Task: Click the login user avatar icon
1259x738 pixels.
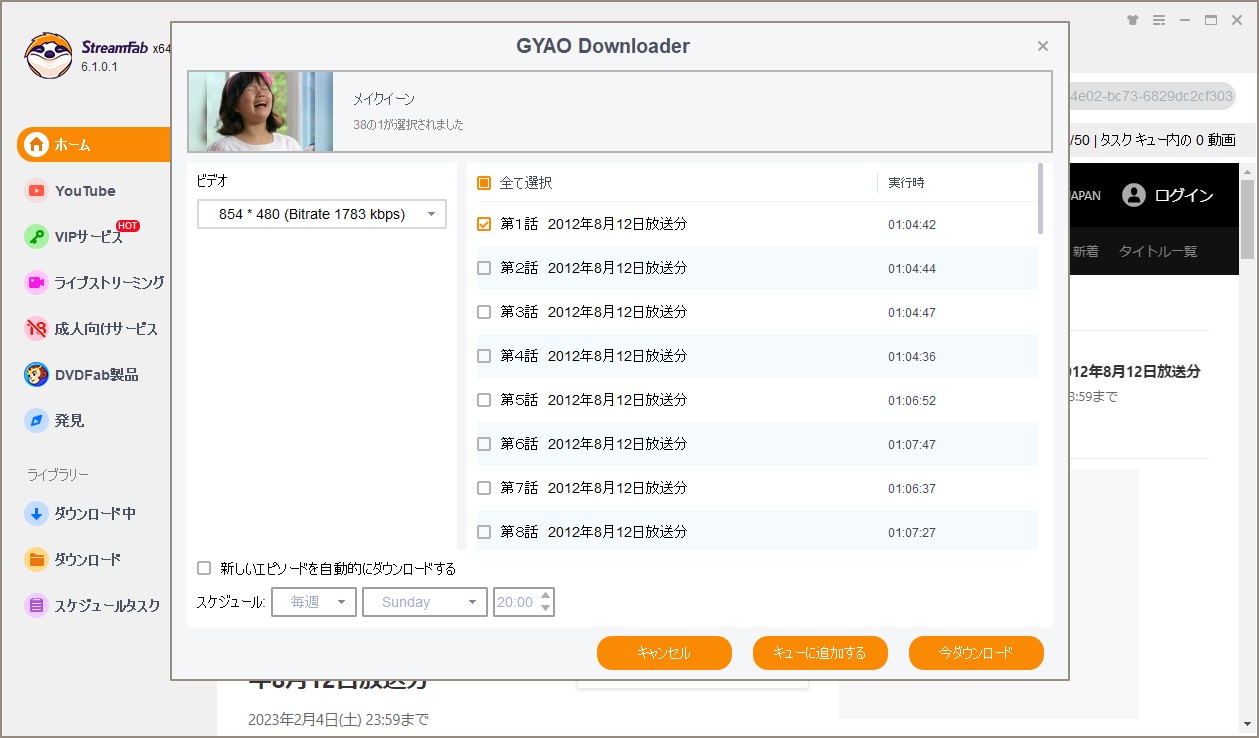Action: [x=1133, y=195]
